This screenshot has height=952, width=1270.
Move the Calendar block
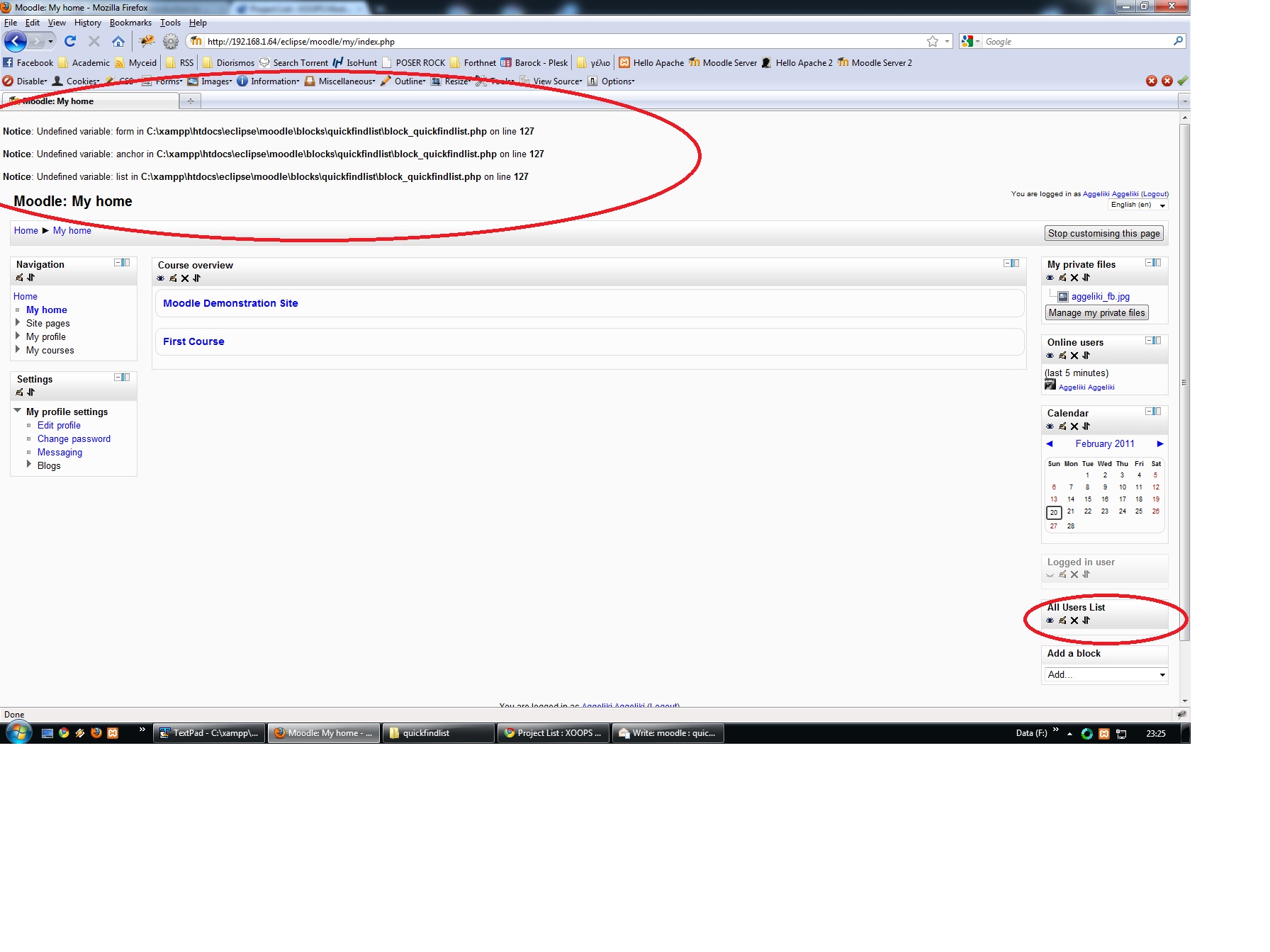tap(1086, 426)
